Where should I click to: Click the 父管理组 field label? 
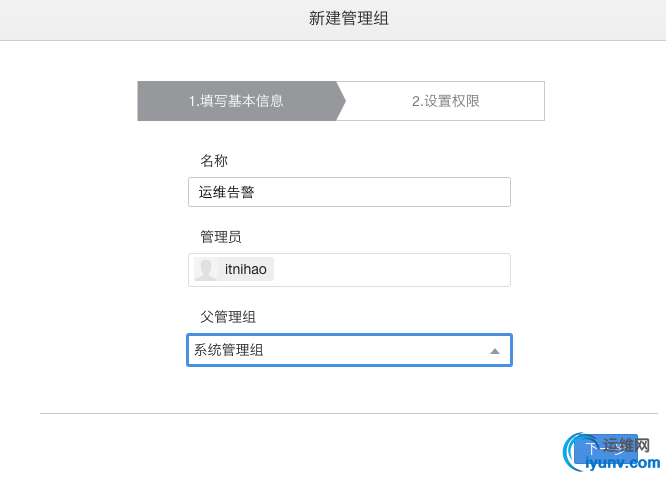(x=227, y=316)
